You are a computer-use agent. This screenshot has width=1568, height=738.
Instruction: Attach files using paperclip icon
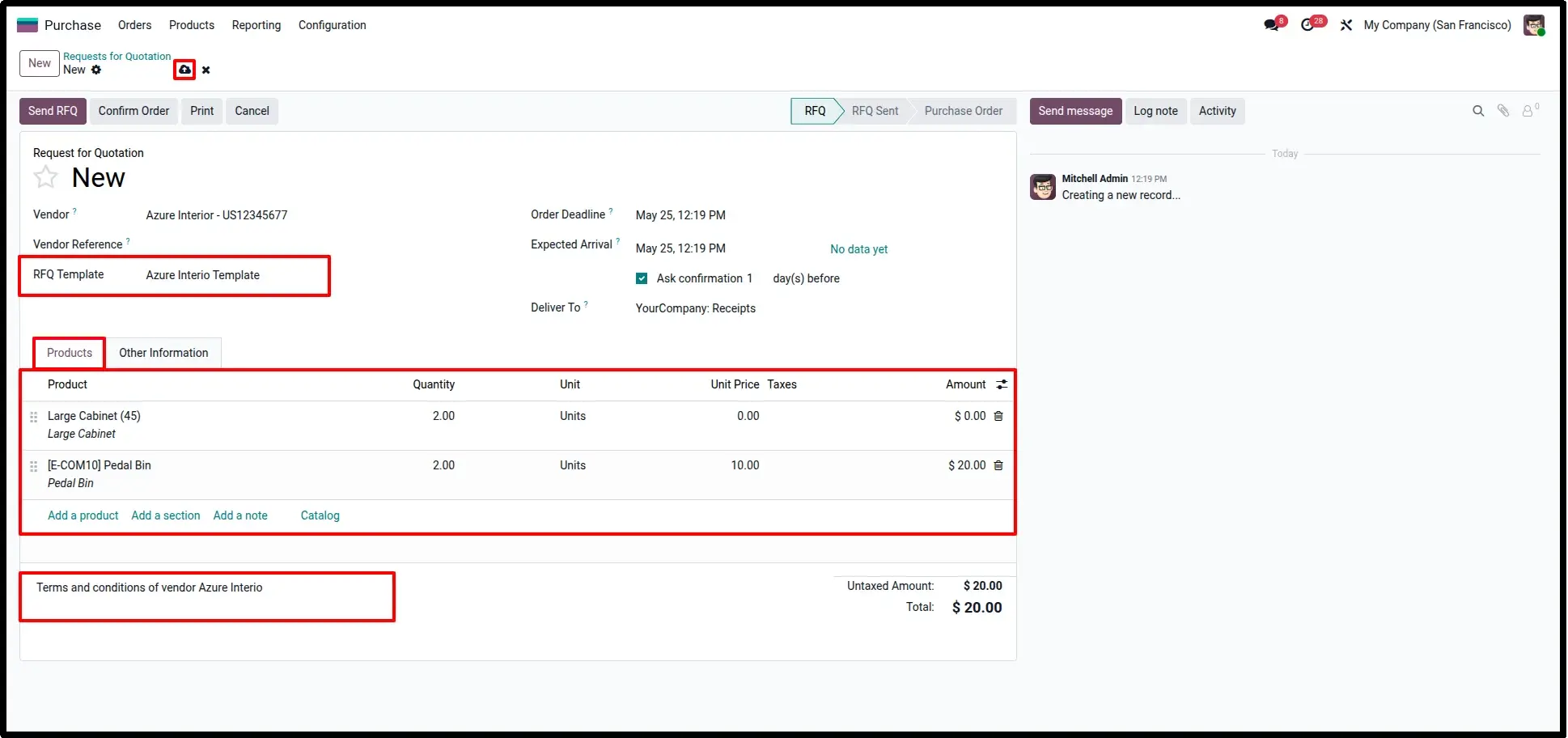point(1503,111)
